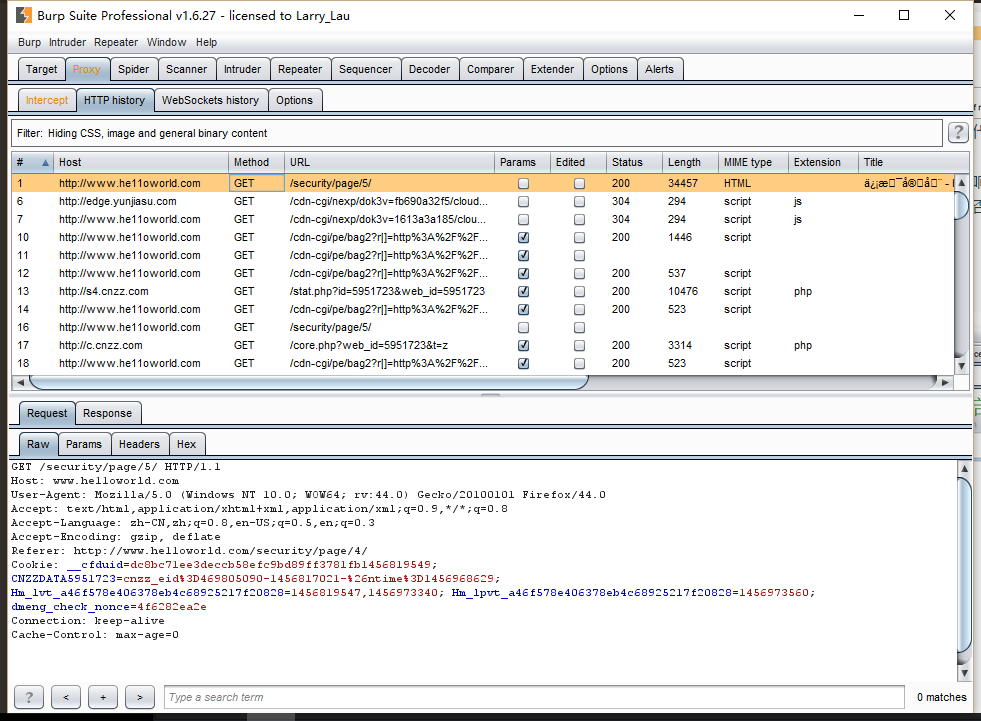Toggle Edited checkbox for row 16
Image resolution: width=981 pixels, height=721 pixels.
[x=579, y=327]
